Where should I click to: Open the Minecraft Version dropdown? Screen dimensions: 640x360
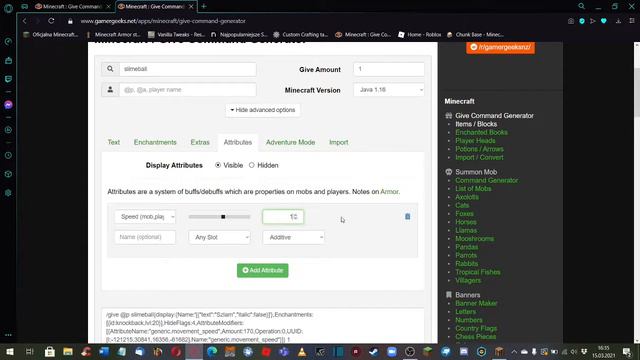point(389,90)
